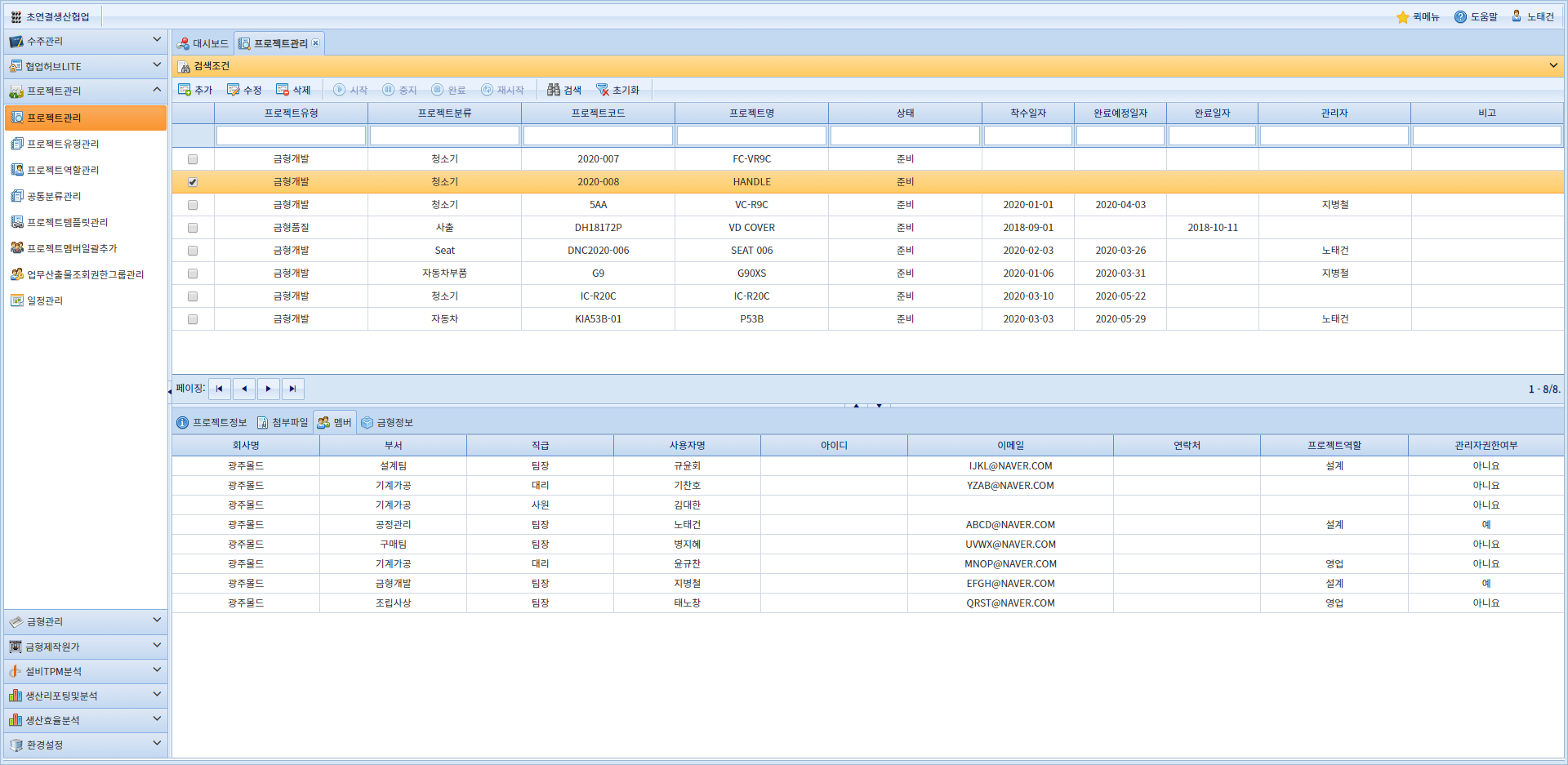Sort by 프로젝트코드 column header
The height and width of the screenshot is (765, 1568).
[599, 113]
